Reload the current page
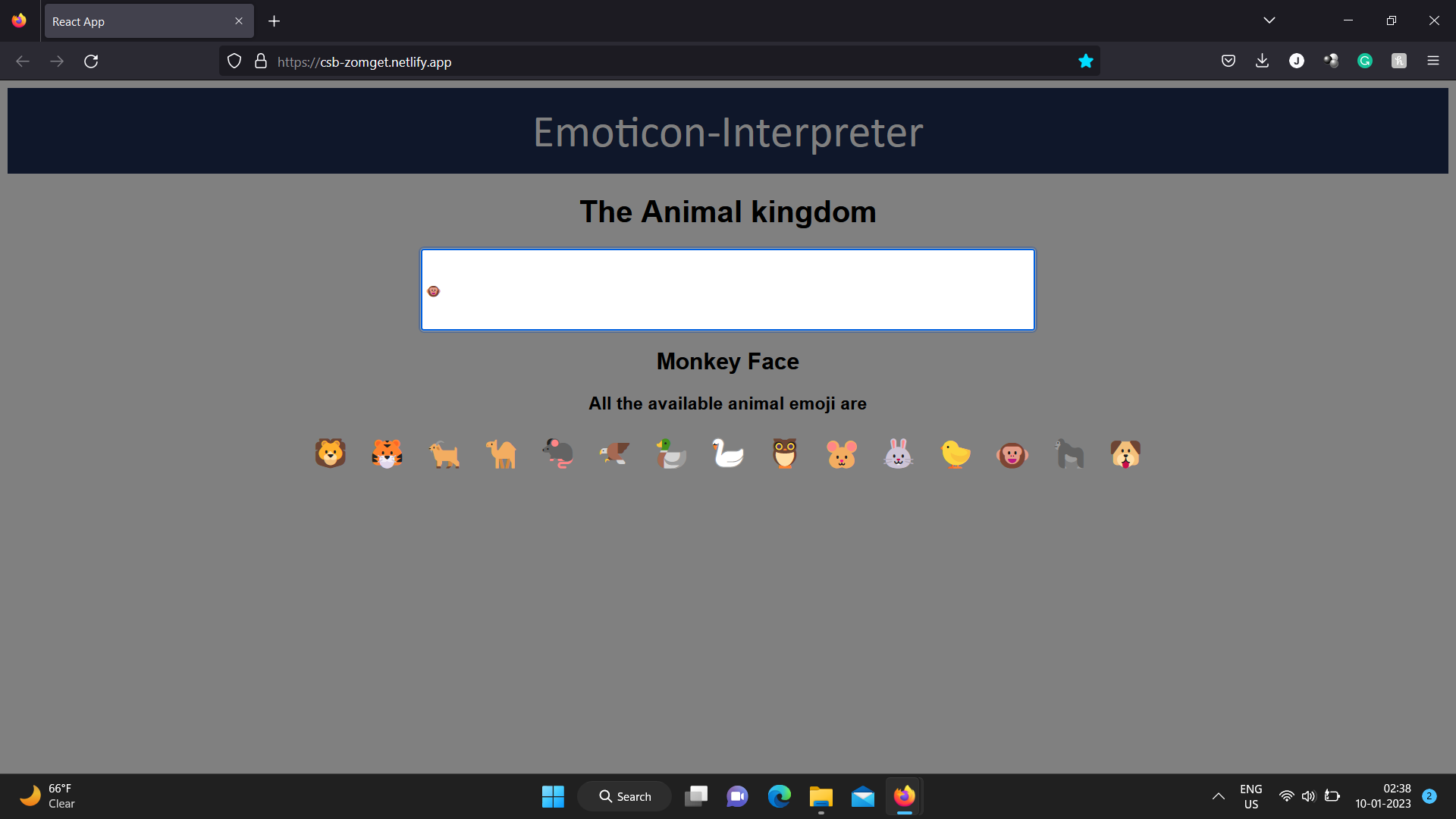The image size is (1456, 819). pos(91,61)
